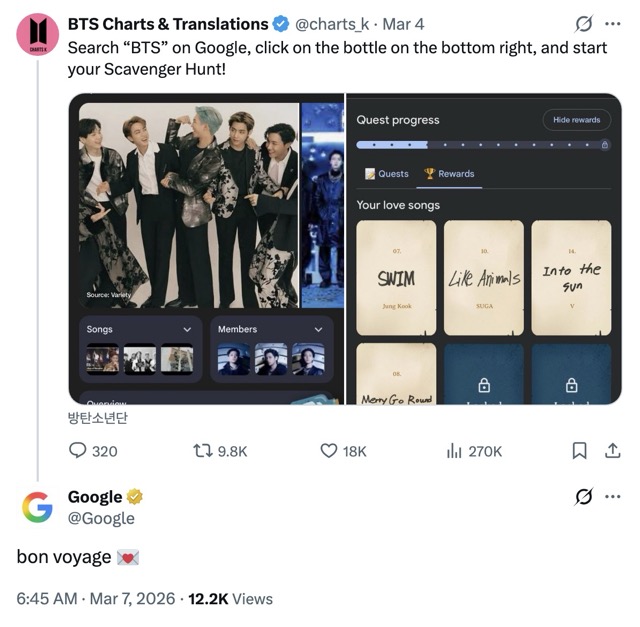
Task: Switch to the Quests tab
Action: tap(386, 174)
